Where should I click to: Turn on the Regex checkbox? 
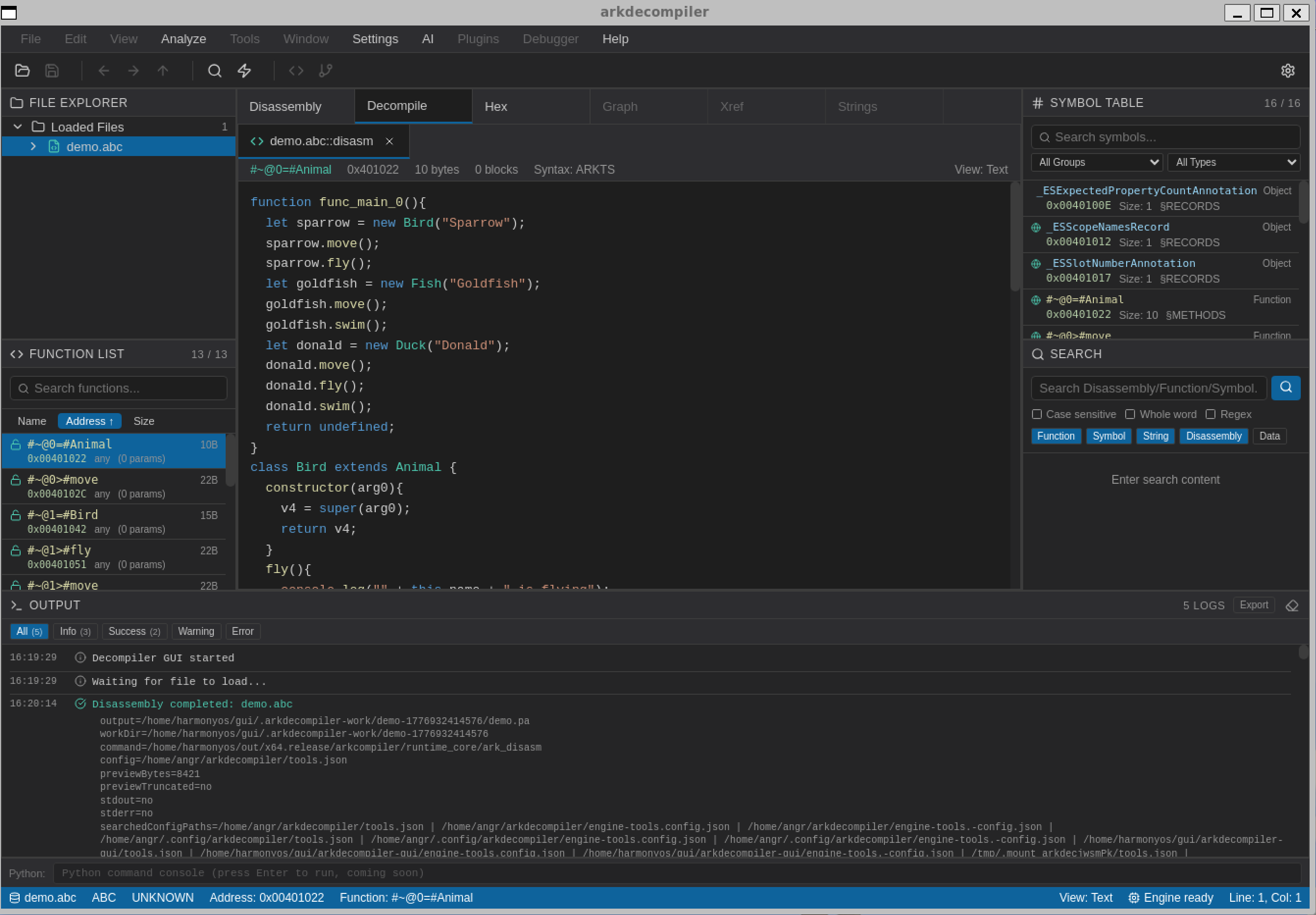coord(1211,414)
